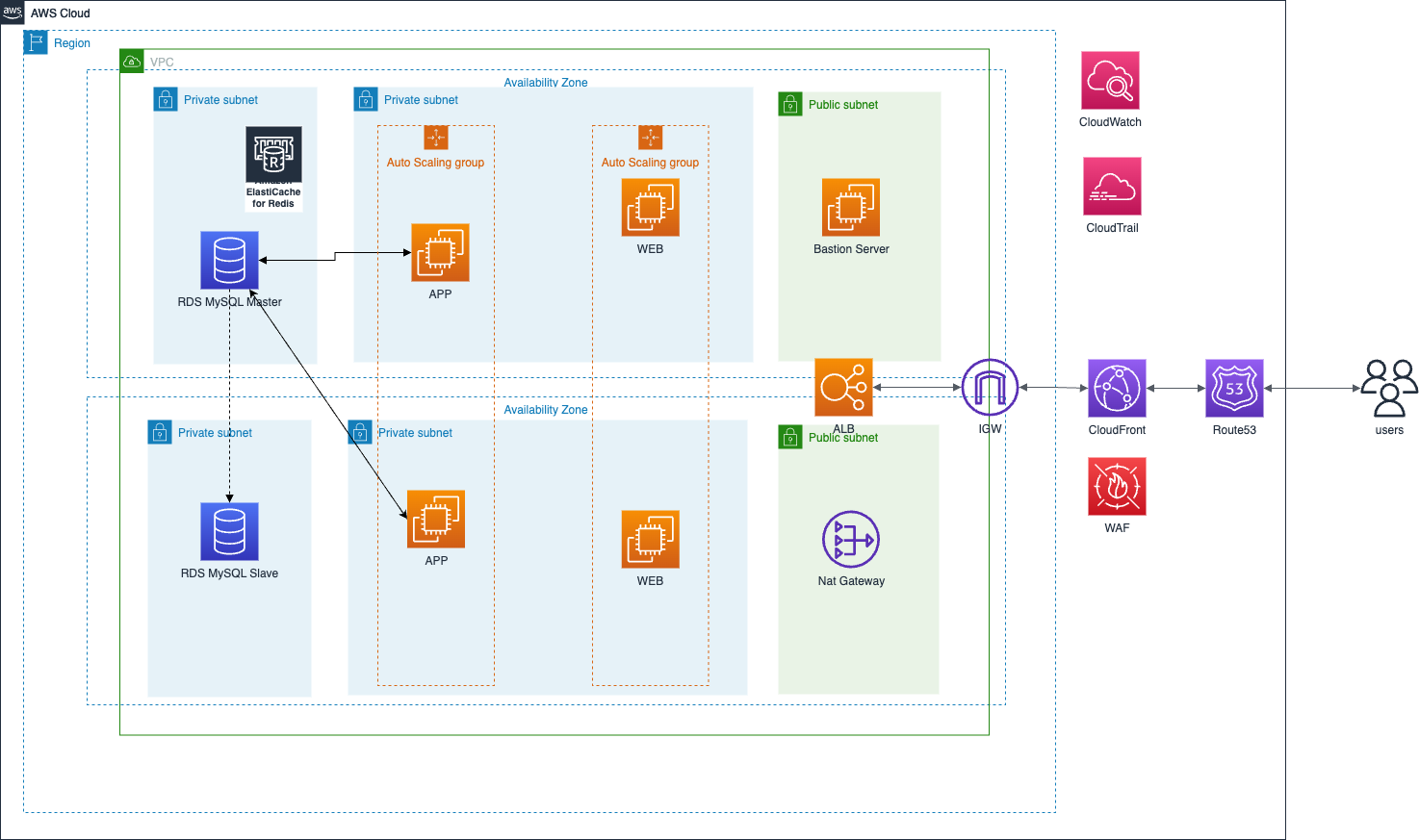Select the upper "Availability Zone" label
Viewport: 1419px width, 840px height.
point(546,83)
